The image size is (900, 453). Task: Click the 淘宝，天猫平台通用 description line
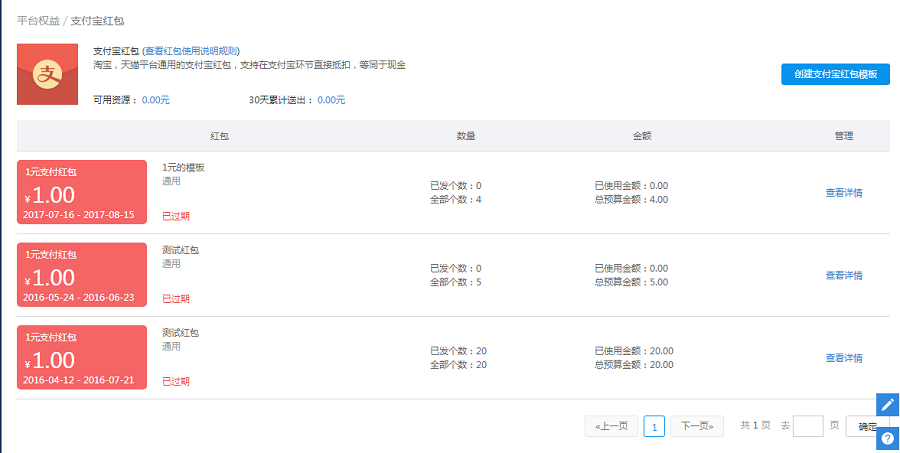[x=250, y=65]
